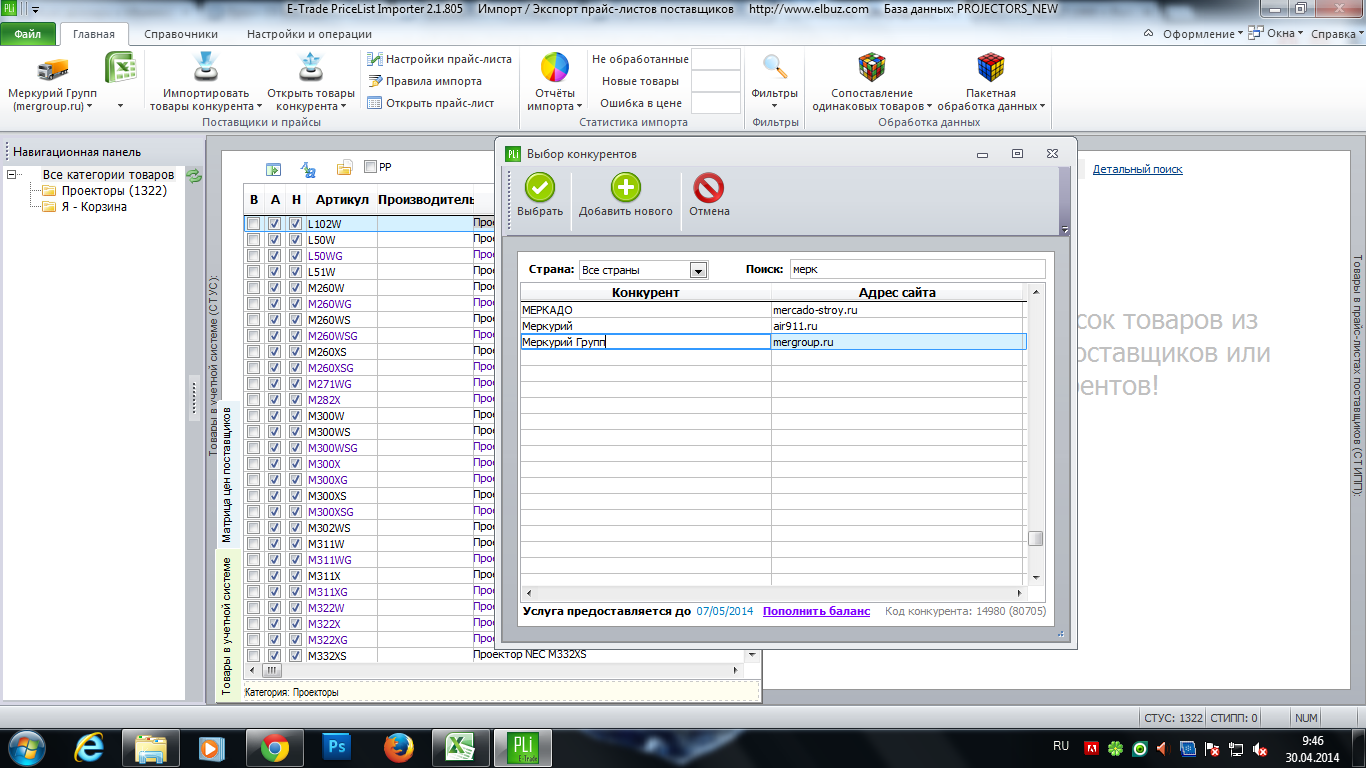Open Google Chrome from taskbar

coord(275,747)
